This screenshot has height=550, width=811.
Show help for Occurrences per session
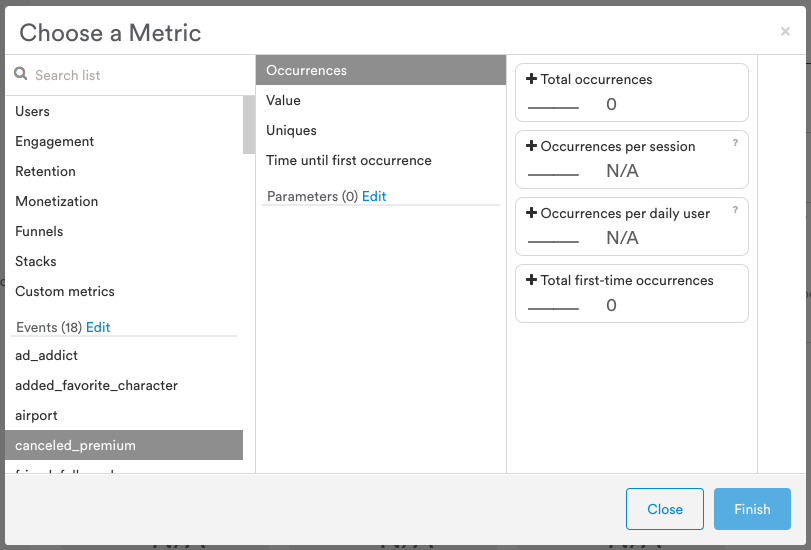pyautogui.click(x=735, y=143)
